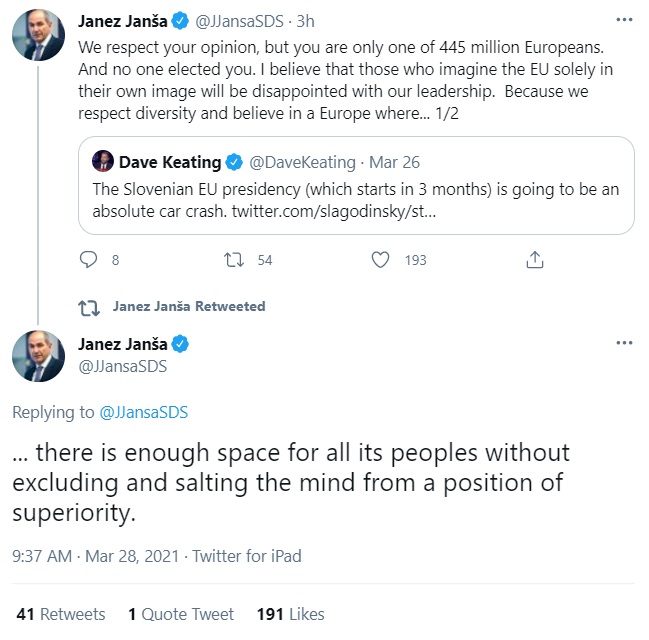Click verified badge beside top Janez Janša name
649x640 pixels.
pos(181,20)
